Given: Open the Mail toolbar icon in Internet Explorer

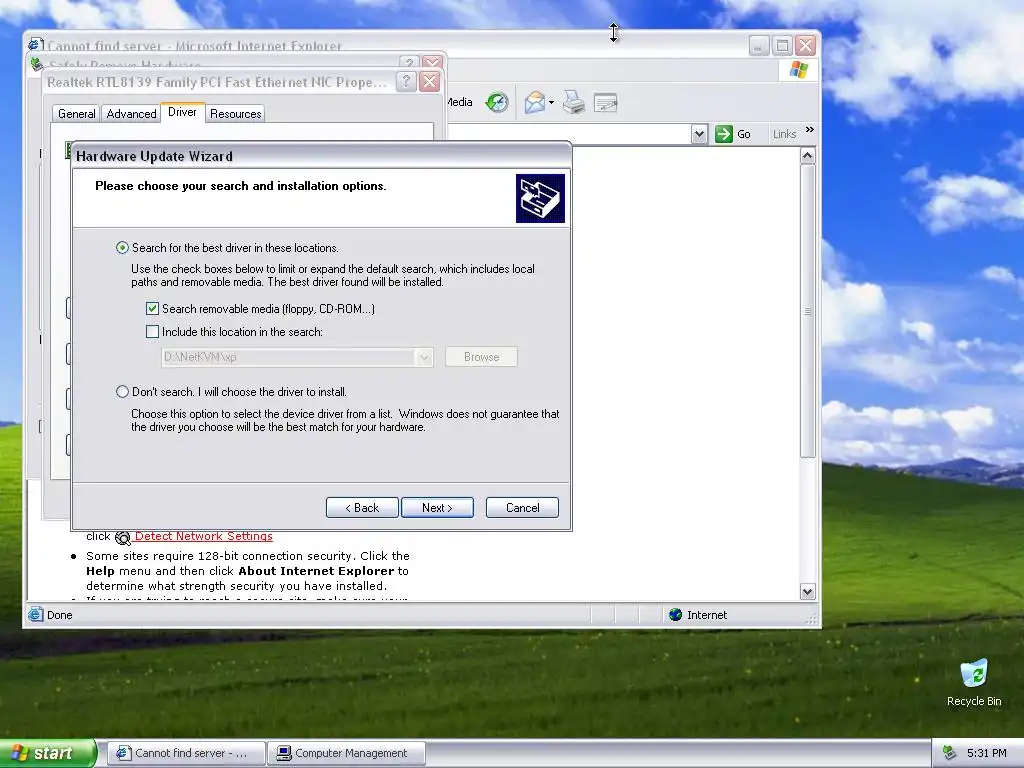Looking at the screenshot, I should pyautogui.click(x=534, y=103).
